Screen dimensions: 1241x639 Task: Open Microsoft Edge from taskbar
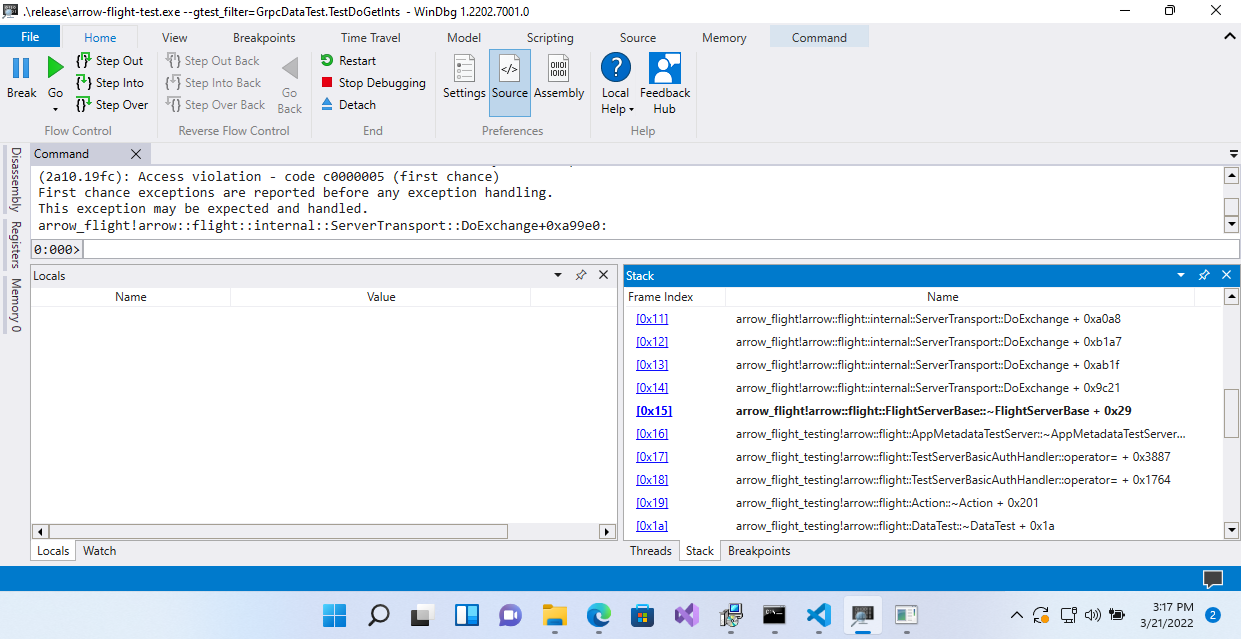point(598,615)
